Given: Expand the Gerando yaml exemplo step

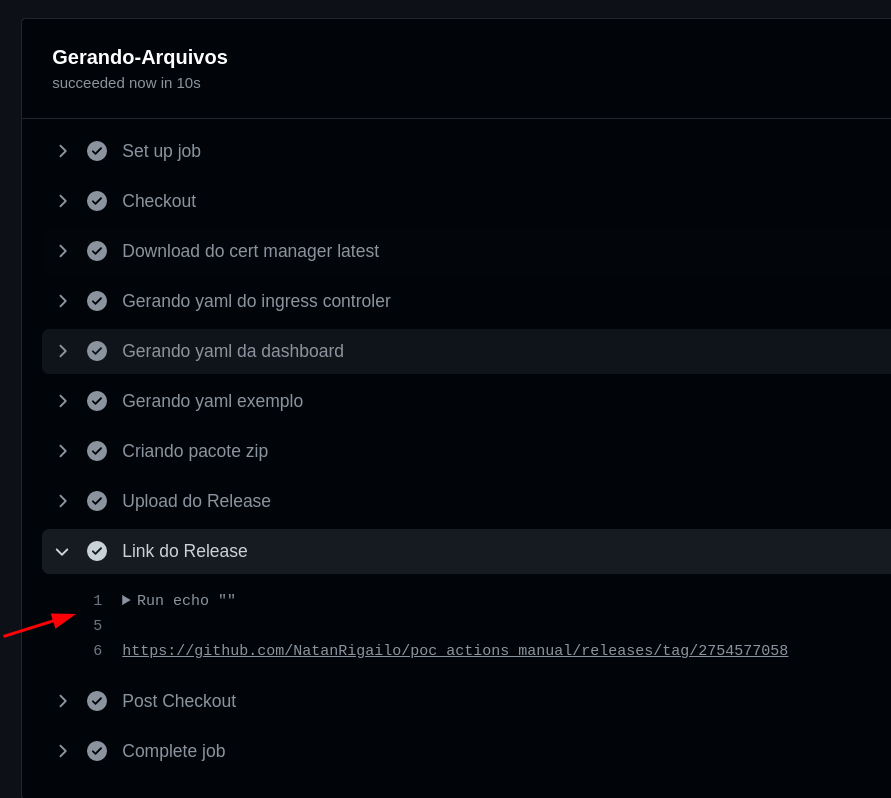Looking at the screenshot, I should [62, 401].
